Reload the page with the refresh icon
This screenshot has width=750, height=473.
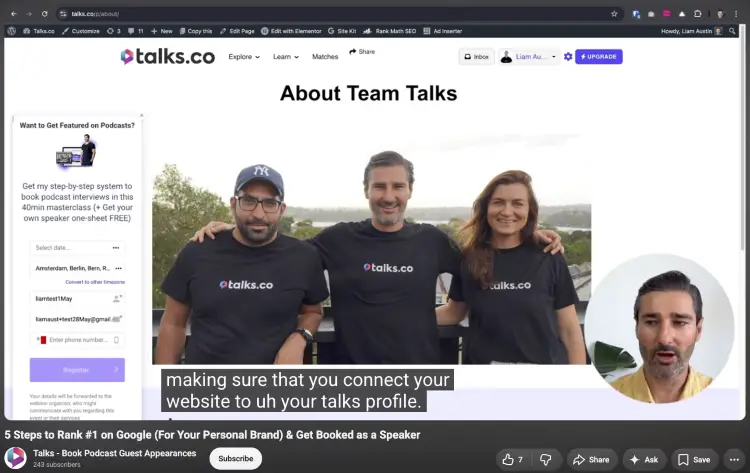pos(44,14)
